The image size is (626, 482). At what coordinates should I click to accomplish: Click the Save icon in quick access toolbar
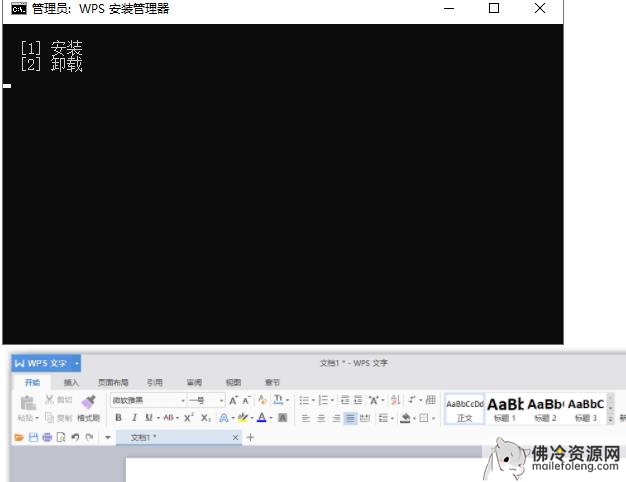[33, 438]
